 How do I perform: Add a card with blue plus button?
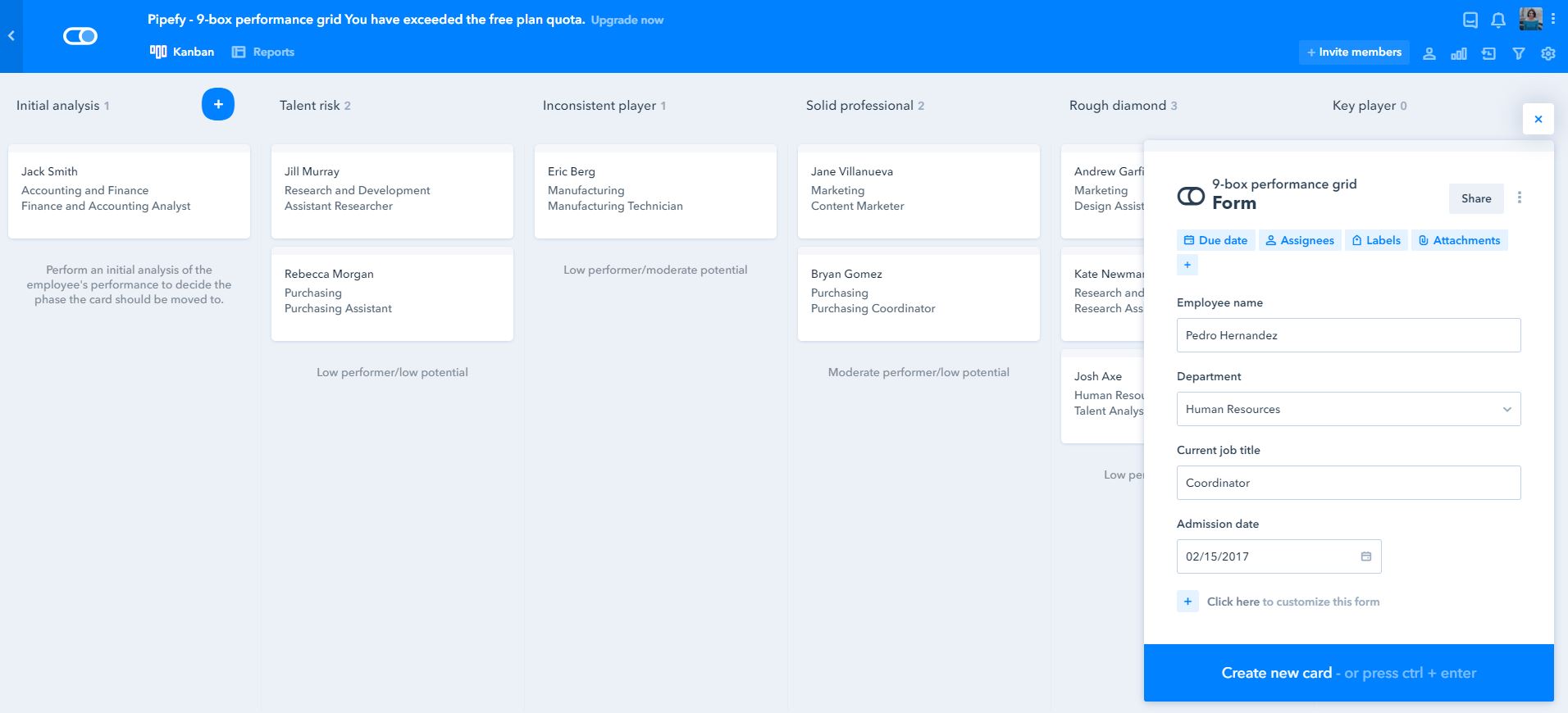pyautogui.click(x=218, y=104)
